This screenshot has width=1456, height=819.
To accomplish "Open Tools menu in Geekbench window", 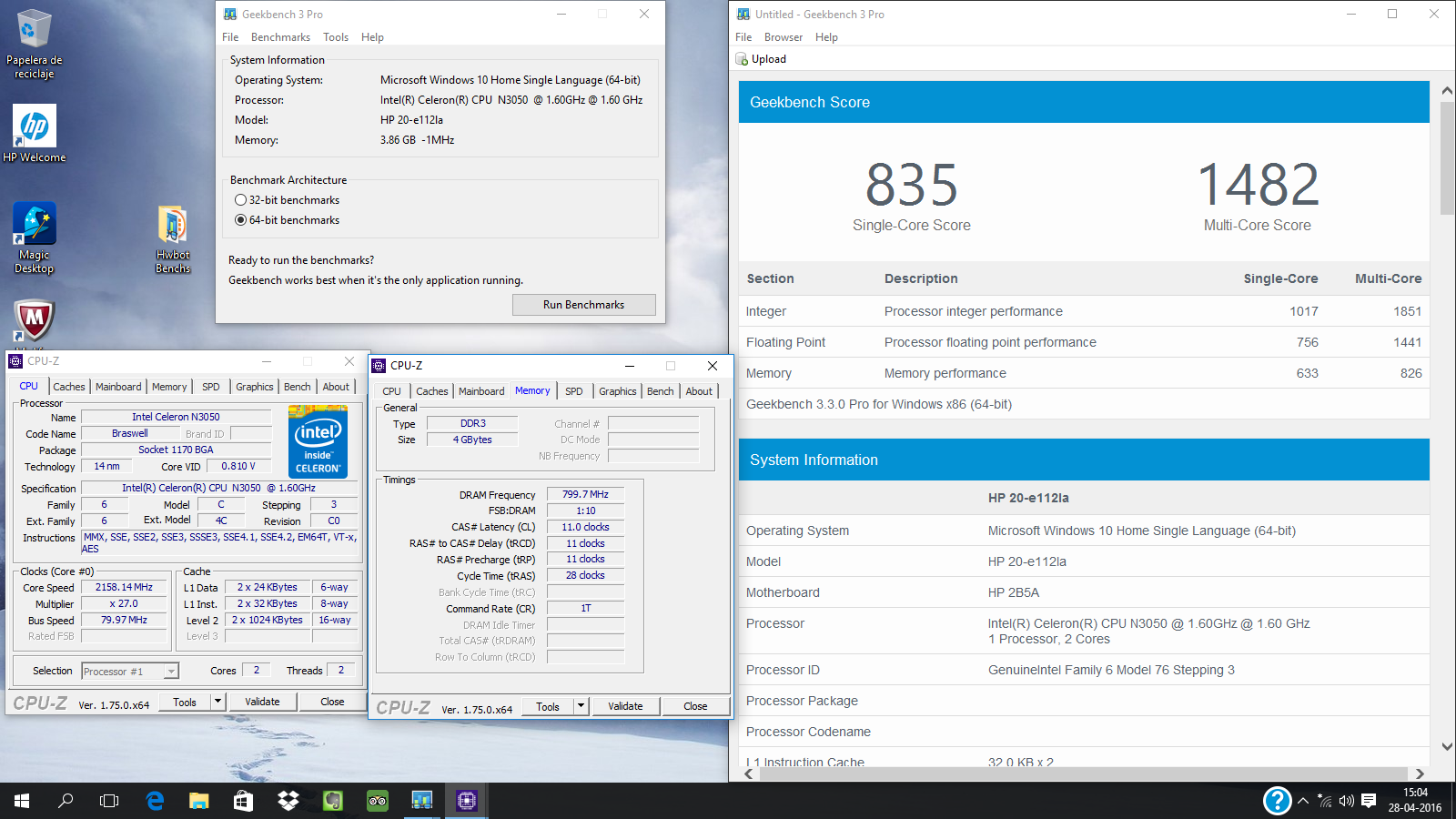I will pyautogui.click(x=336, y=37).
